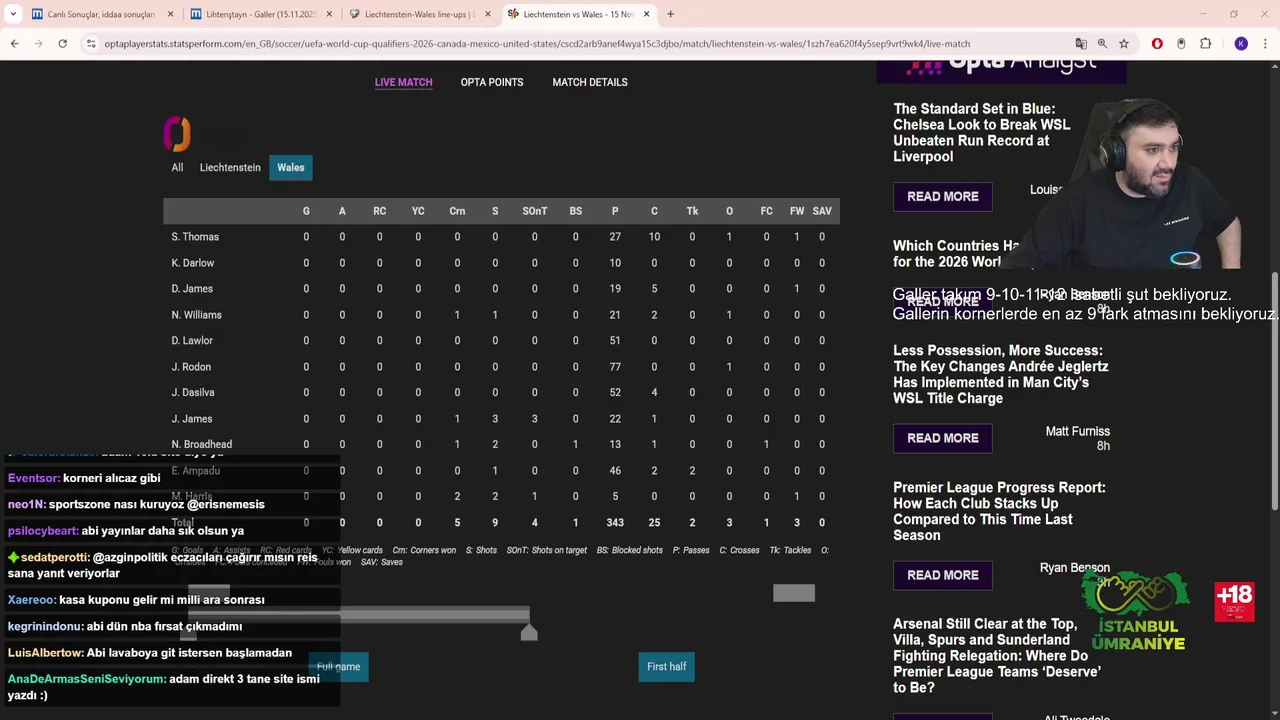Read more on Premier League Progress Report

pyautogui.click(x=943, y=575)
